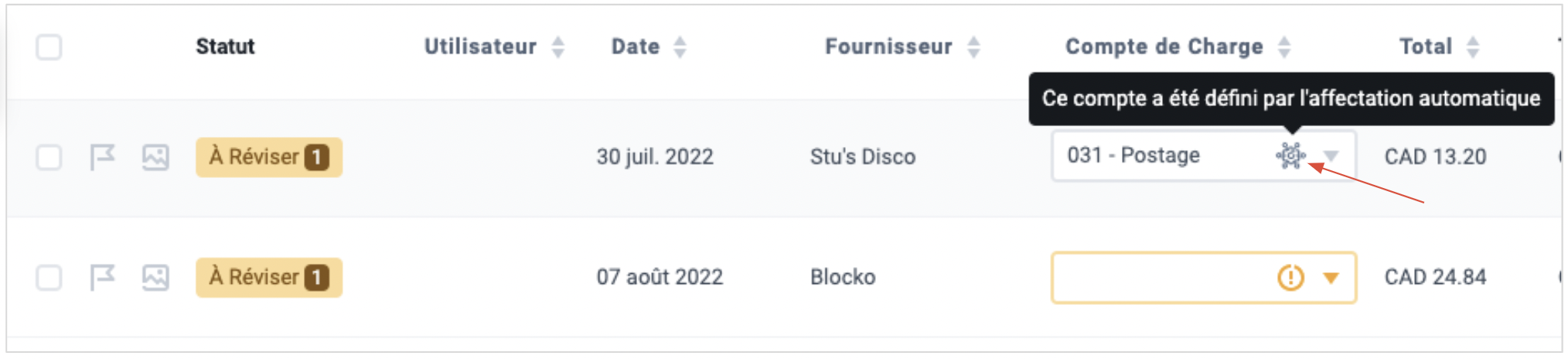This screenshot has height=359, width=1568.
Task: Sort by Fournisseur column arrows
Action: pyautogui.click(x=974, y=47)
